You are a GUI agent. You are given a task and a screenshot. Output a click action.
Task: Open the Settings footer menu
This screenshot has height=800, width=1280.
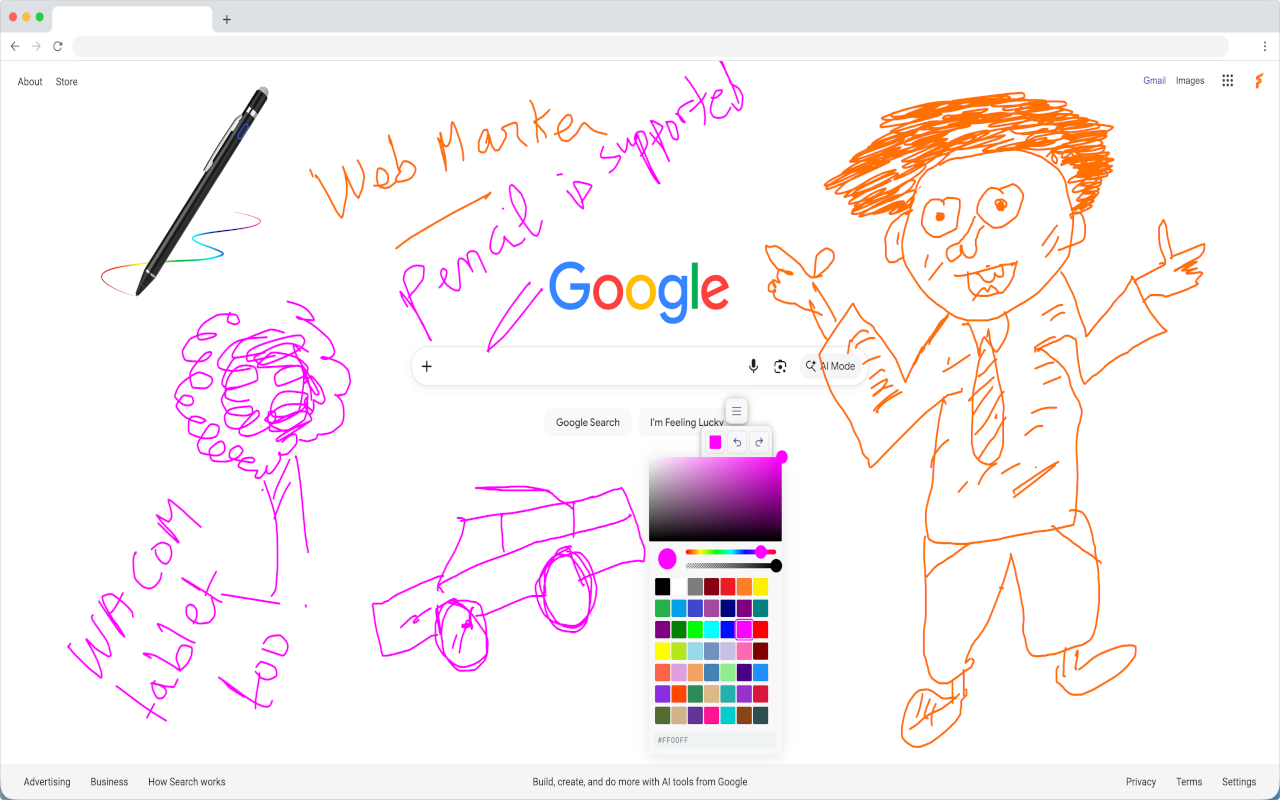pos(1239,782)
